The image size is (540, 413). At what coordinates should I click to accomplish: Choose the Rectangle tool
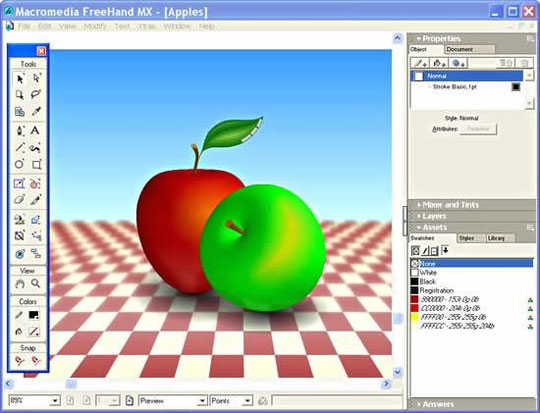[36, 164]
